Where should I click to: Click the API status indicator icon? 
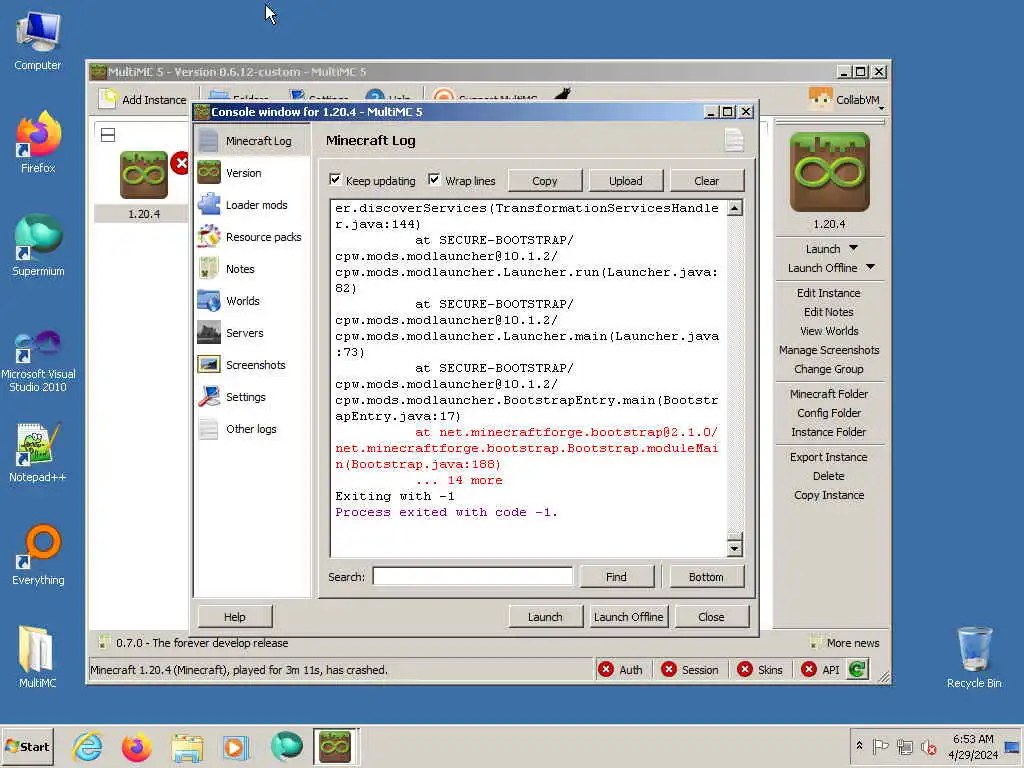[808, 669]
